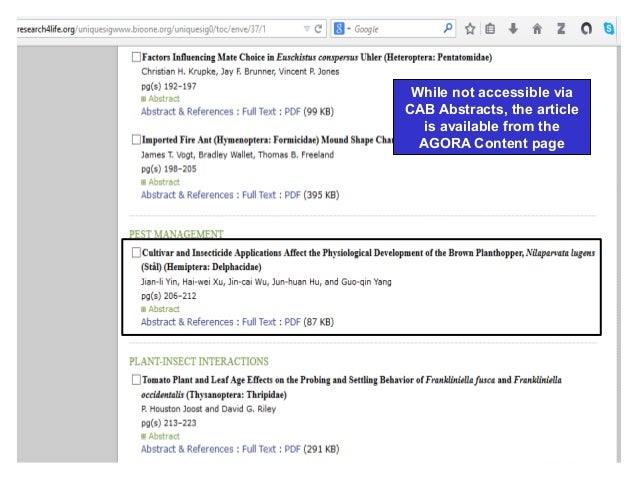Click the Tomato Plant and Leaf Age title

pos(351,387)
